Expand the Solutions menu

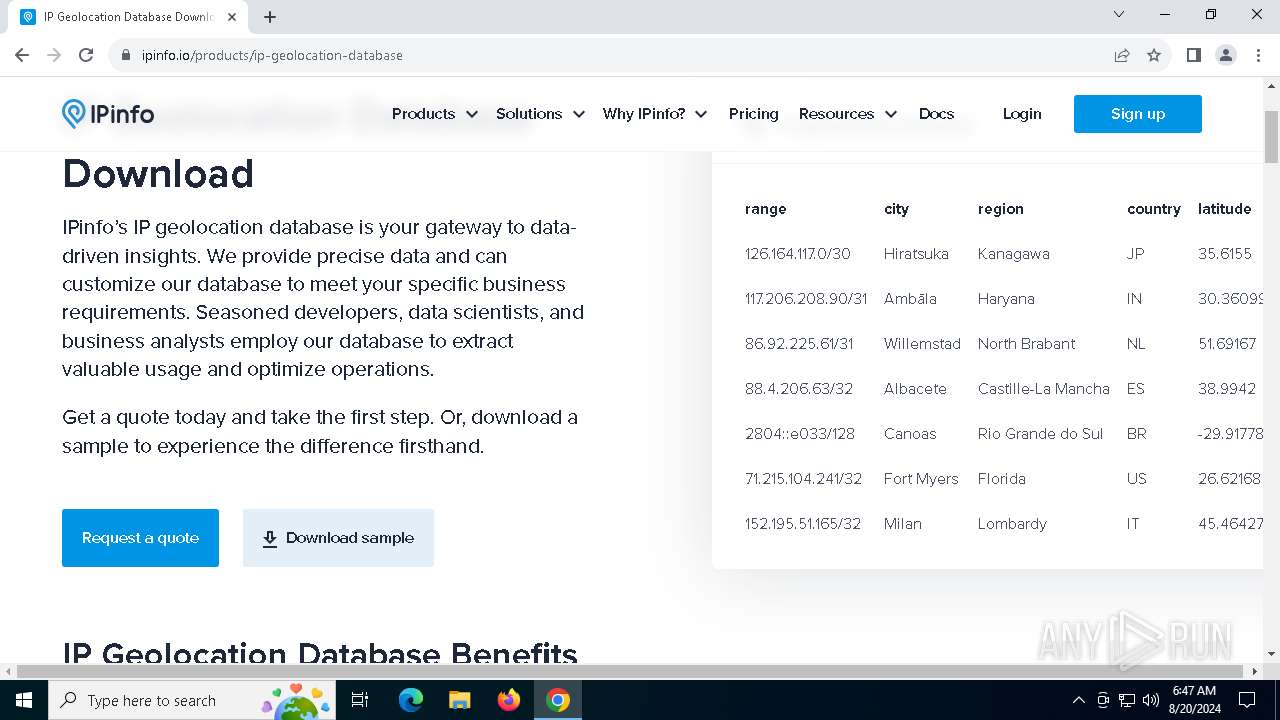540,114
